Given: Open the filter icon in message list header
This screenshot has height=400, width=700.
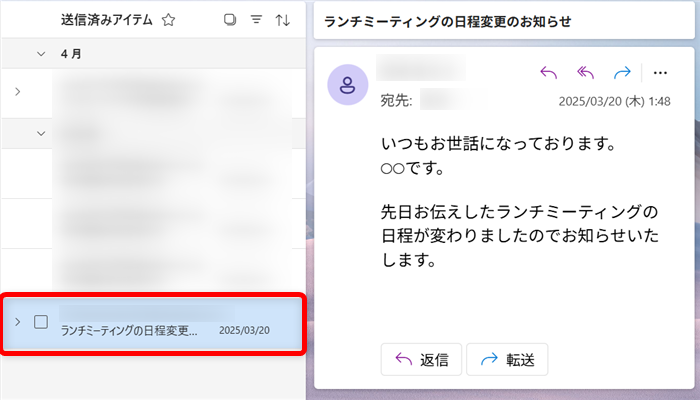Looking at the screenshot, I should (x=256, y=20).
